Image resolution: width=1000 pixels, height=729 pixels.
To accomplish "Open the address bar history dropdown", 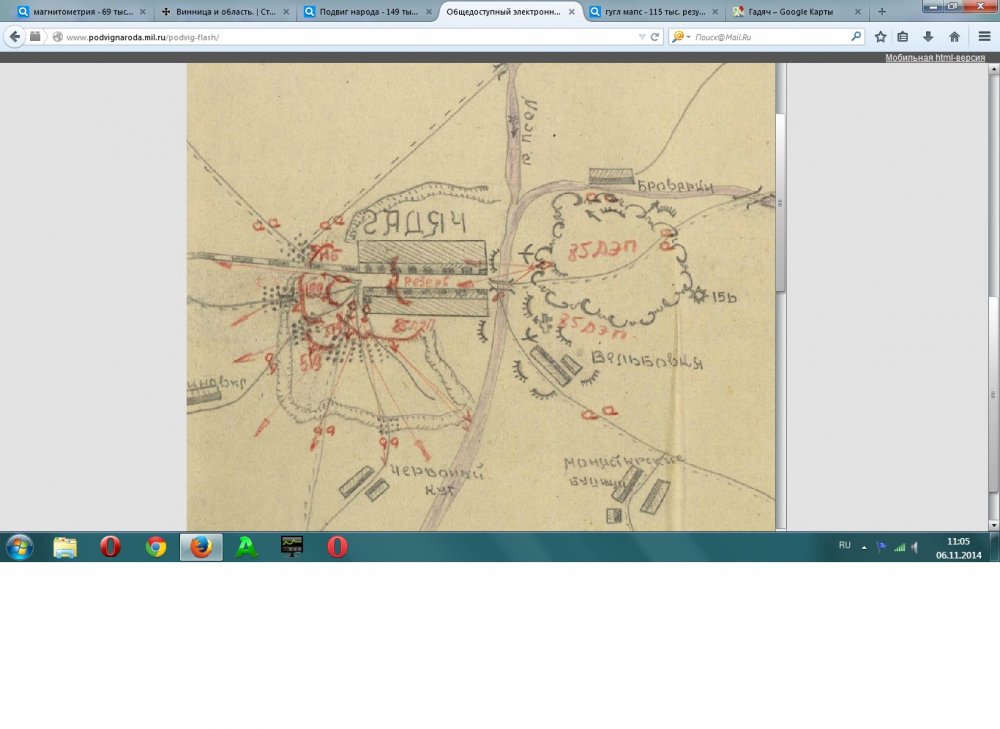I will click(x=642, y=37).
